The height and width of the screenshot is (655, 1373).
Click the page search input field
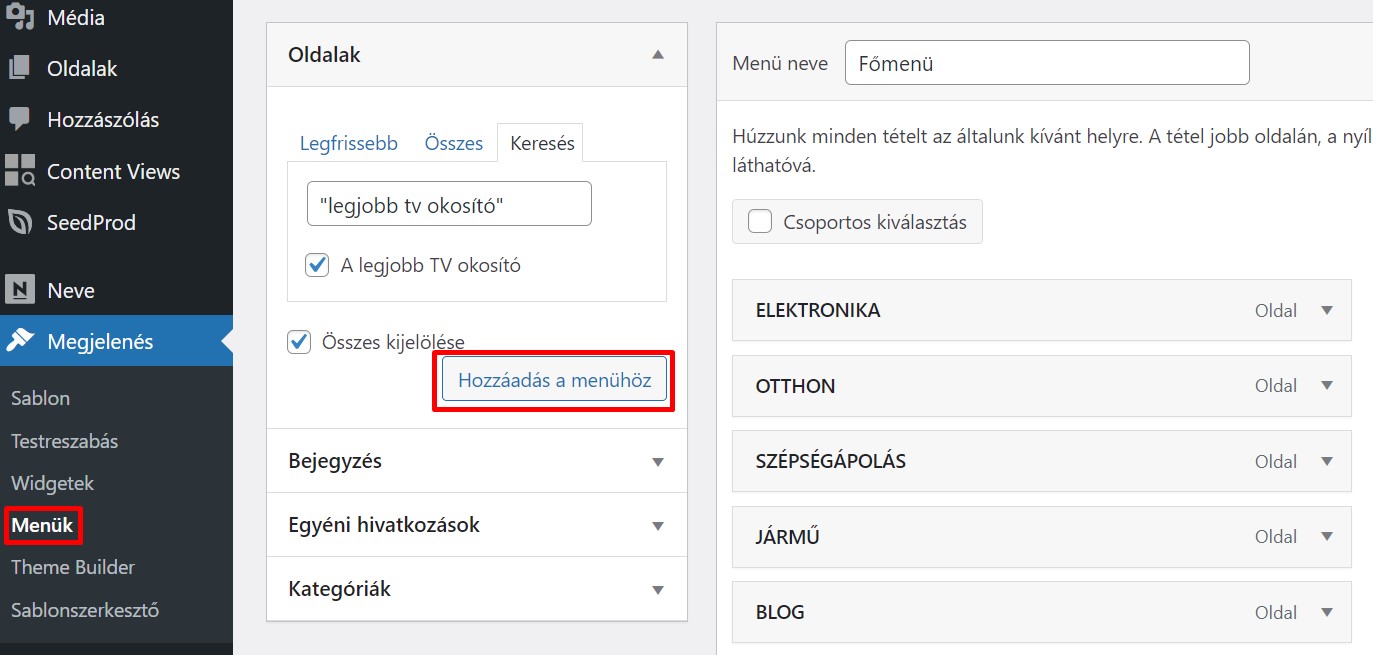[x=449, y=204]
